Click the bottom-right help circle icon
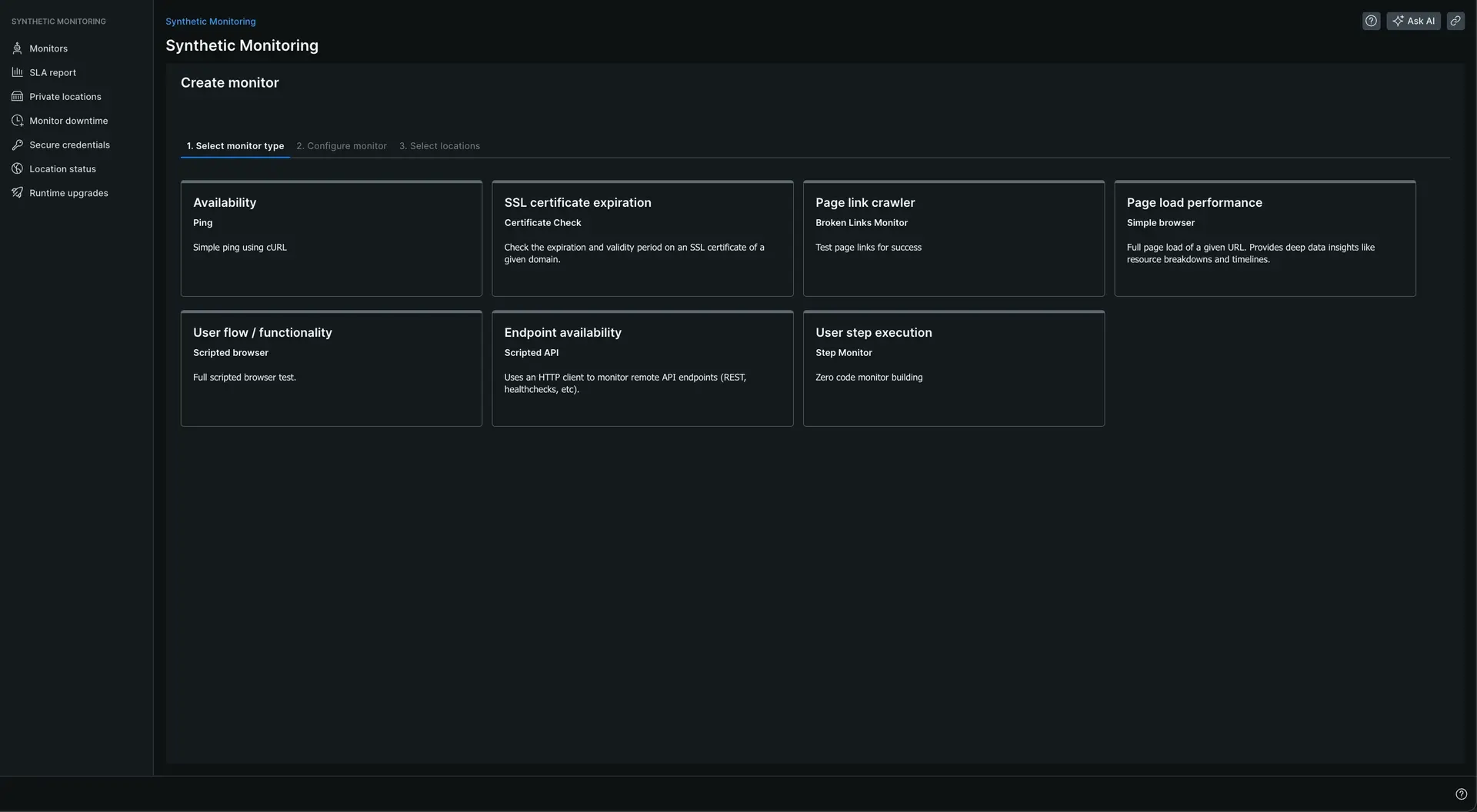Screen dimensions: 1477x812 coord(1461,794)
